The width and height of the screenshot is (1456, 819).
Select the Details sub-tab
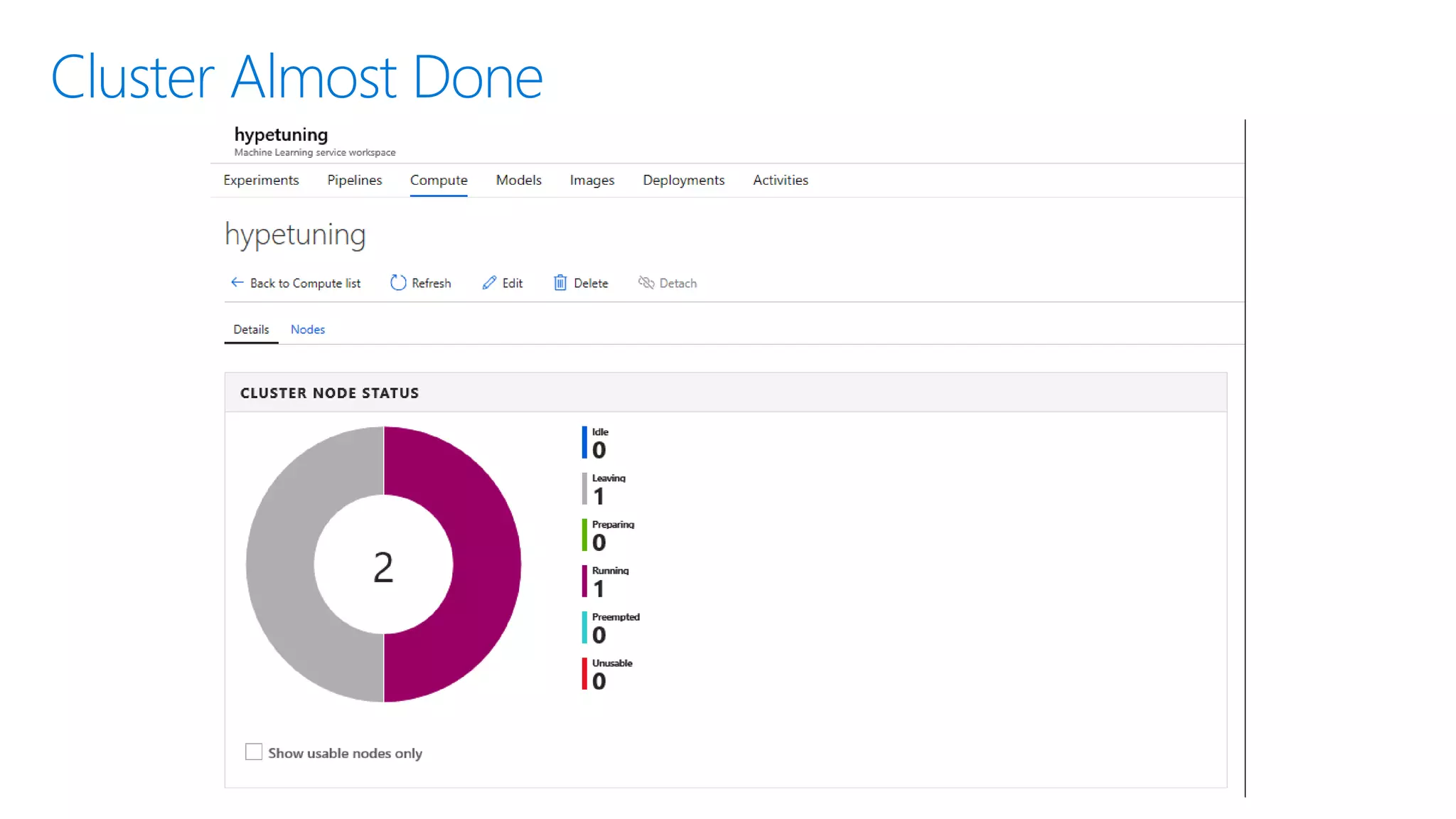[x=251, y=330]
